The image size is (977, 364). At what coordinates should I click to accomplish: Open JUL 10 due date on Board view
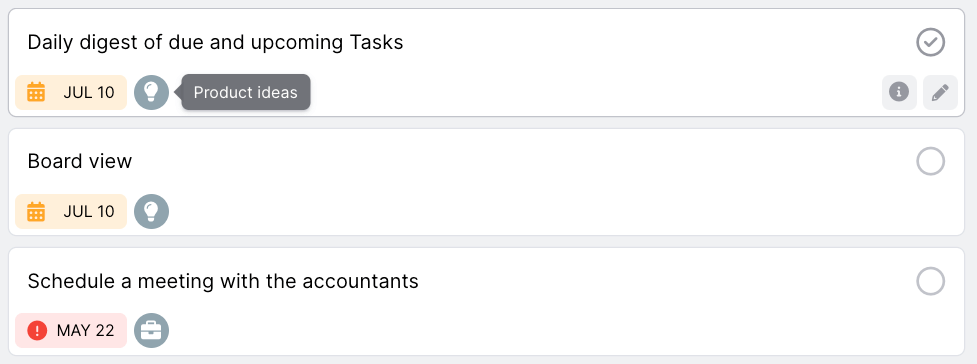[x=71, y=211]
